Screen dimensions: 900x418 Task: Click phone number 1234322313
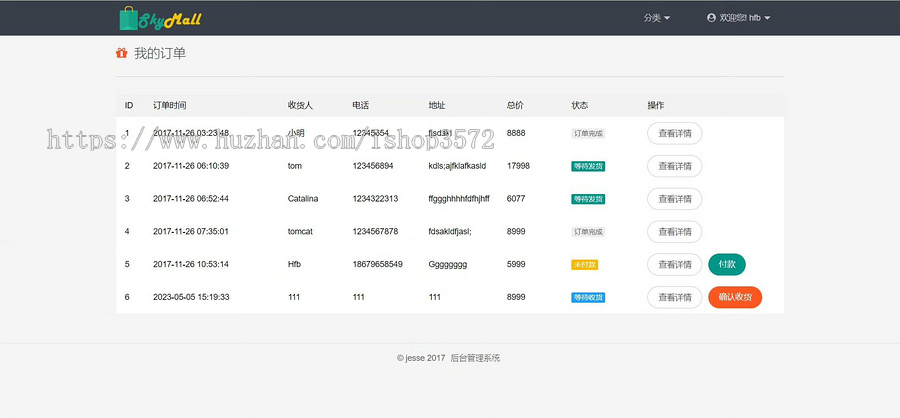coord(375,199)
